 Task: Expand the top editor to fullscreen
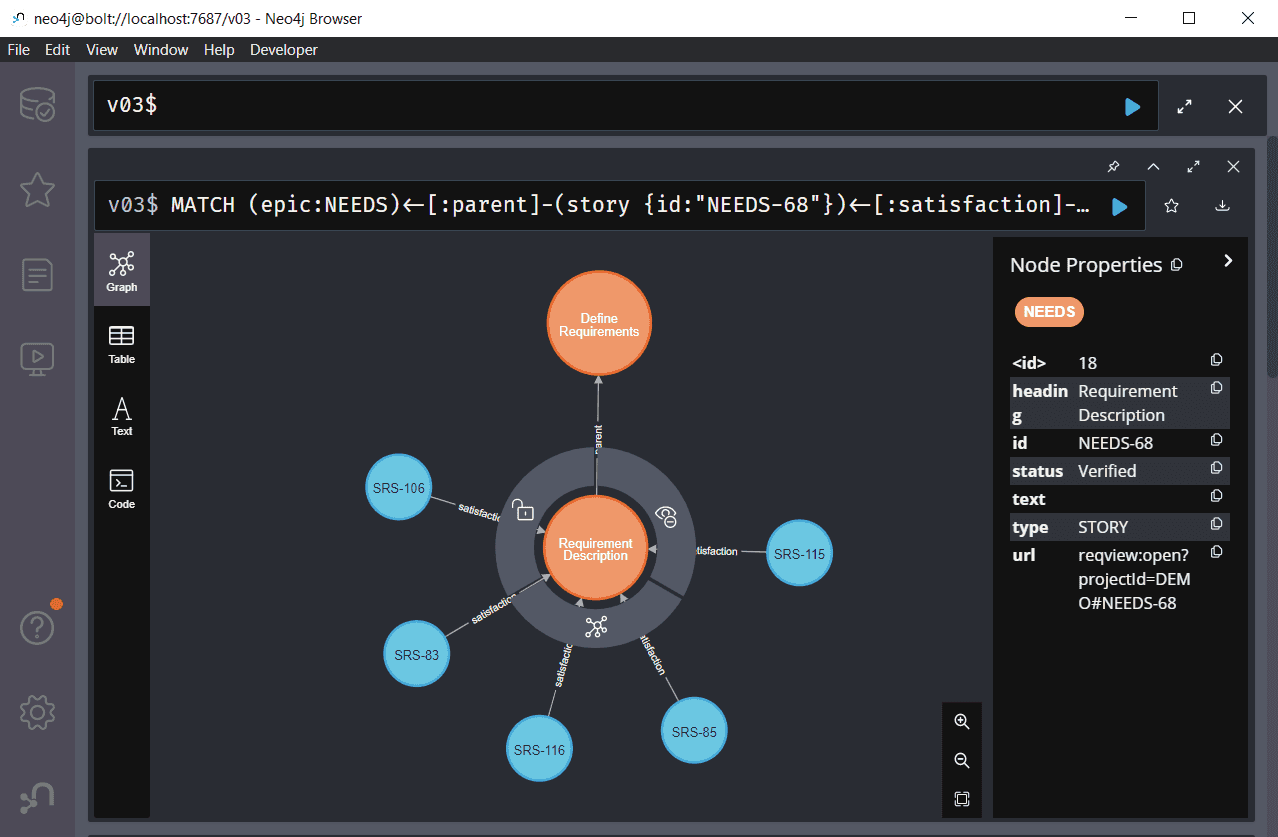coord(1184,106)
